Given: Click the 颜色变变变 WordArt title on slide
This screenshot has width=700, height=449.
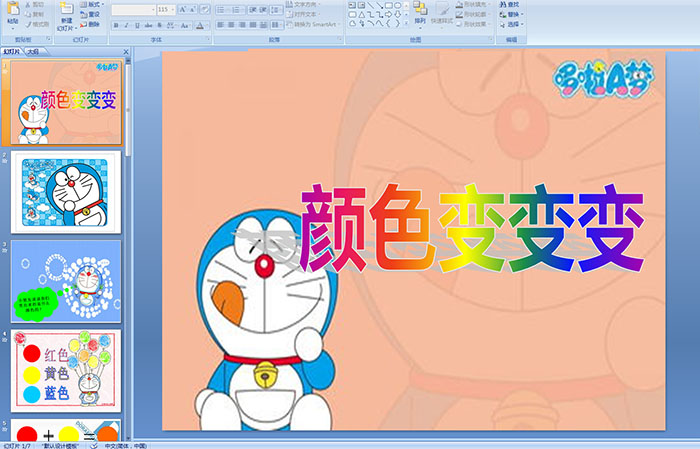Looking at the screenshot, I should click(472, 228).
